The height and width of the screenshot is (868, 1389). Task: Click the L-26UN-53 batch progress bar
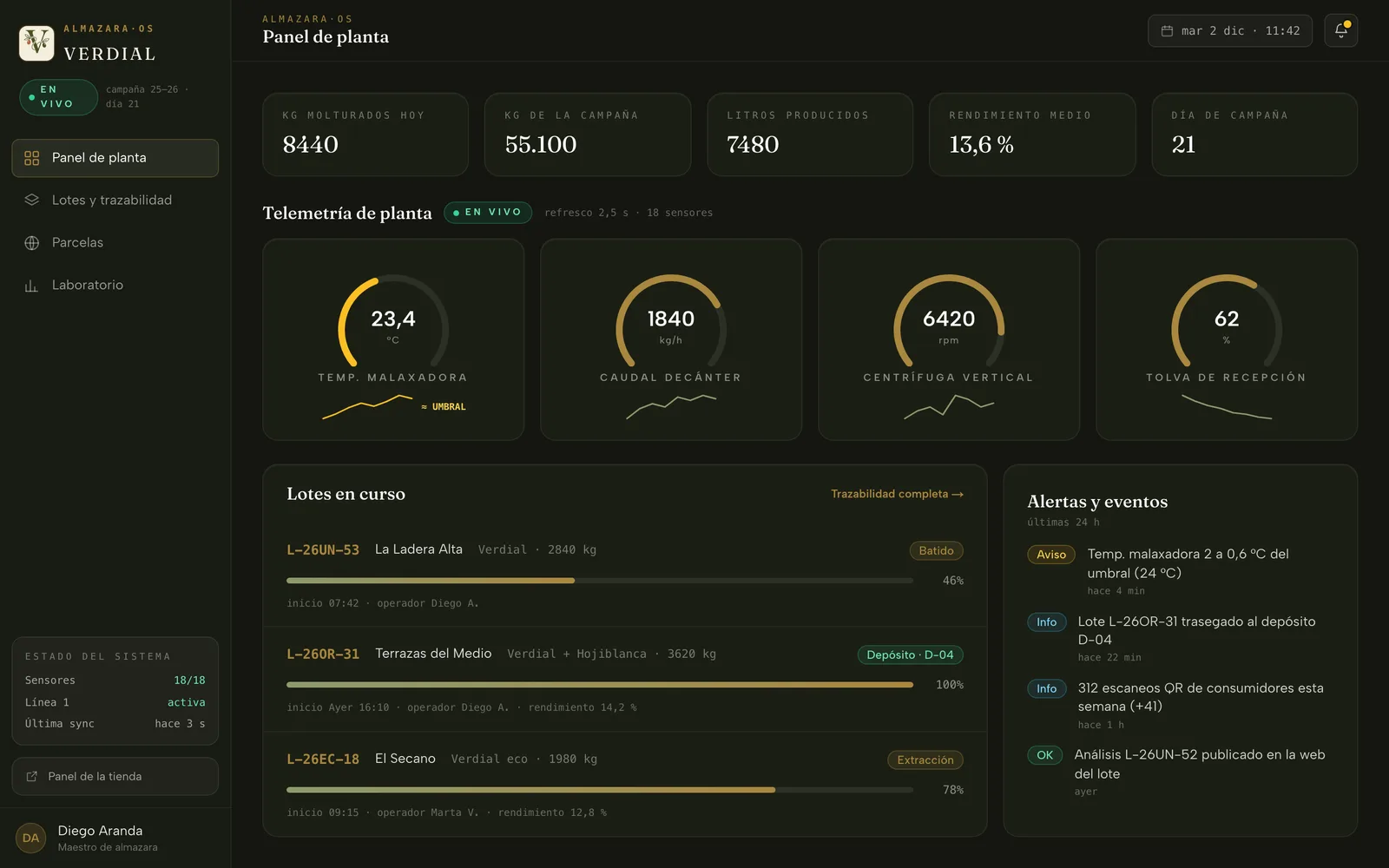(x=599, y=581)
